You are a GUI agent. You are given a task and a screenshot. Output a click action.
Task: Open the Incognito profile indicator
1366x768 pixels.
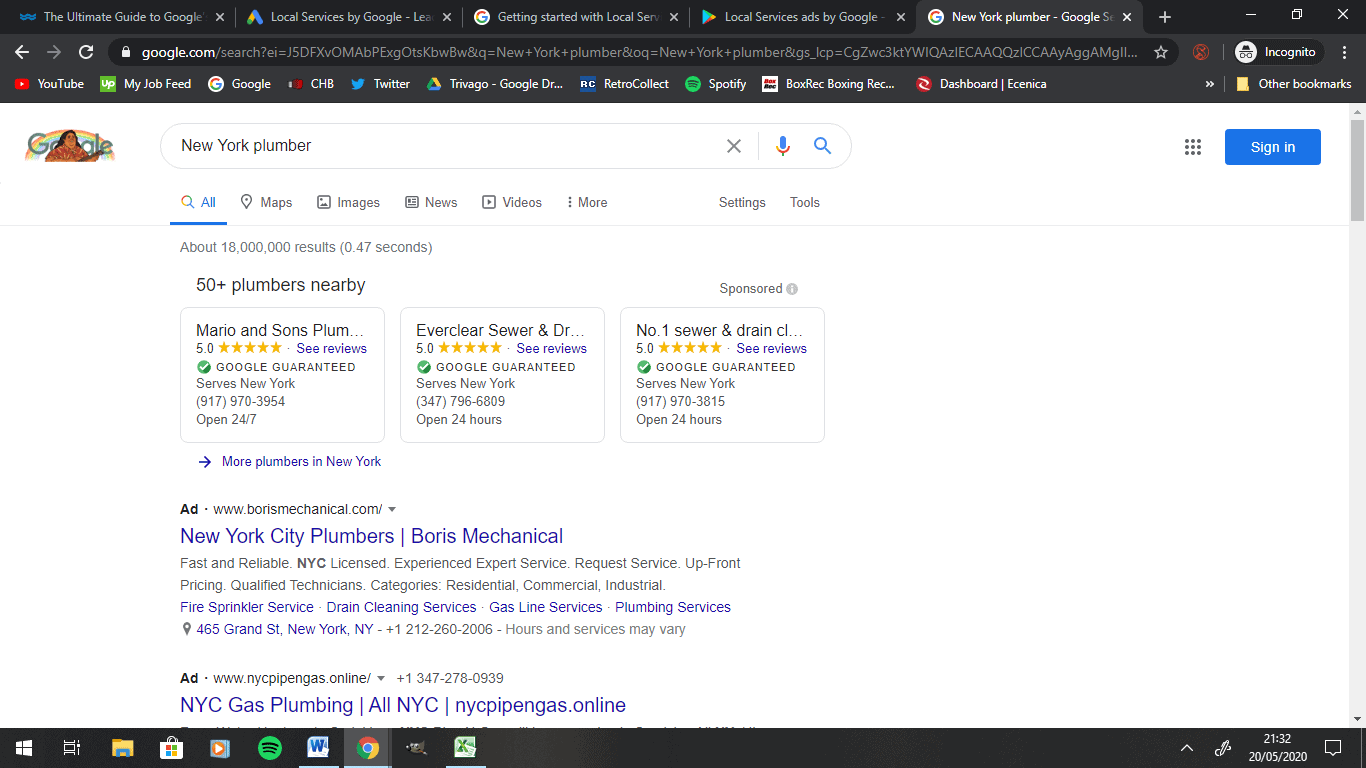point(1276,52)
